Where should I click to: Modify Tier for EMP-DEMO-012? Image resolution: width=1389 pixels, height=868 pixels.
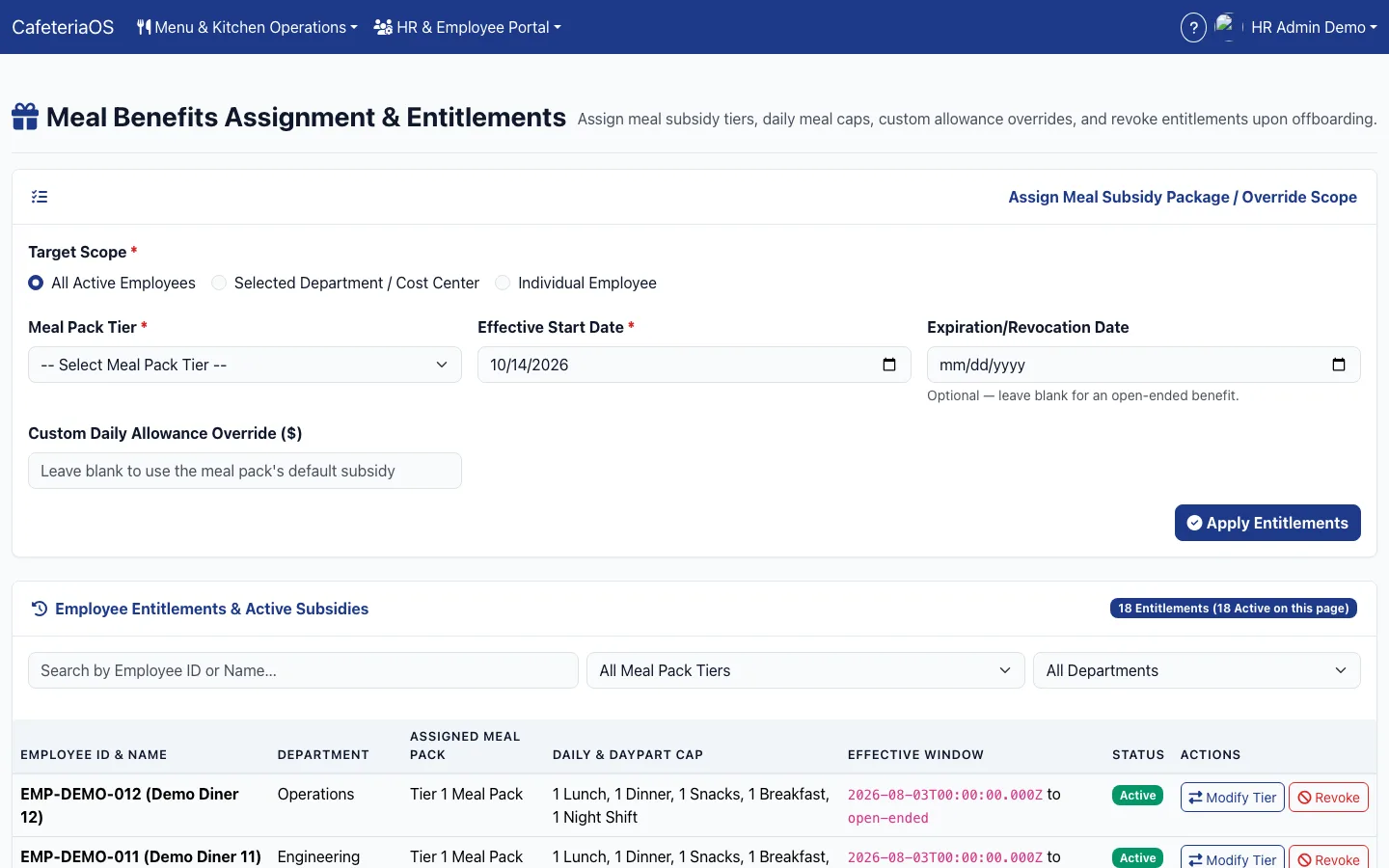click(x=1233, y=798)
